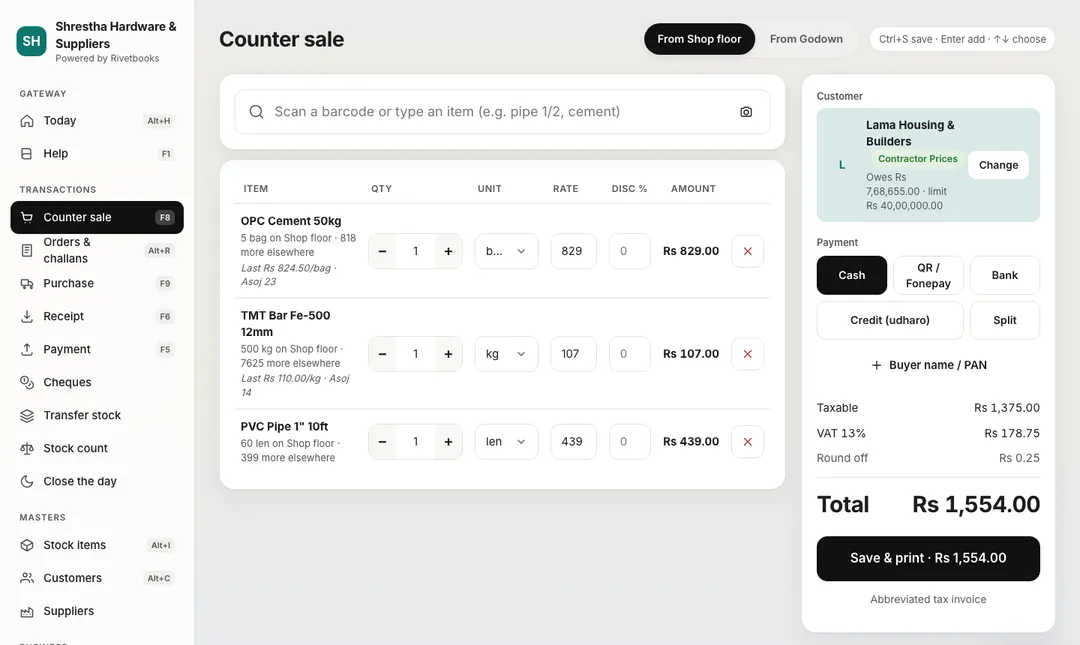Increase quantity for TMT Bar Fe-500 12mm

click(x=448, y=354)
